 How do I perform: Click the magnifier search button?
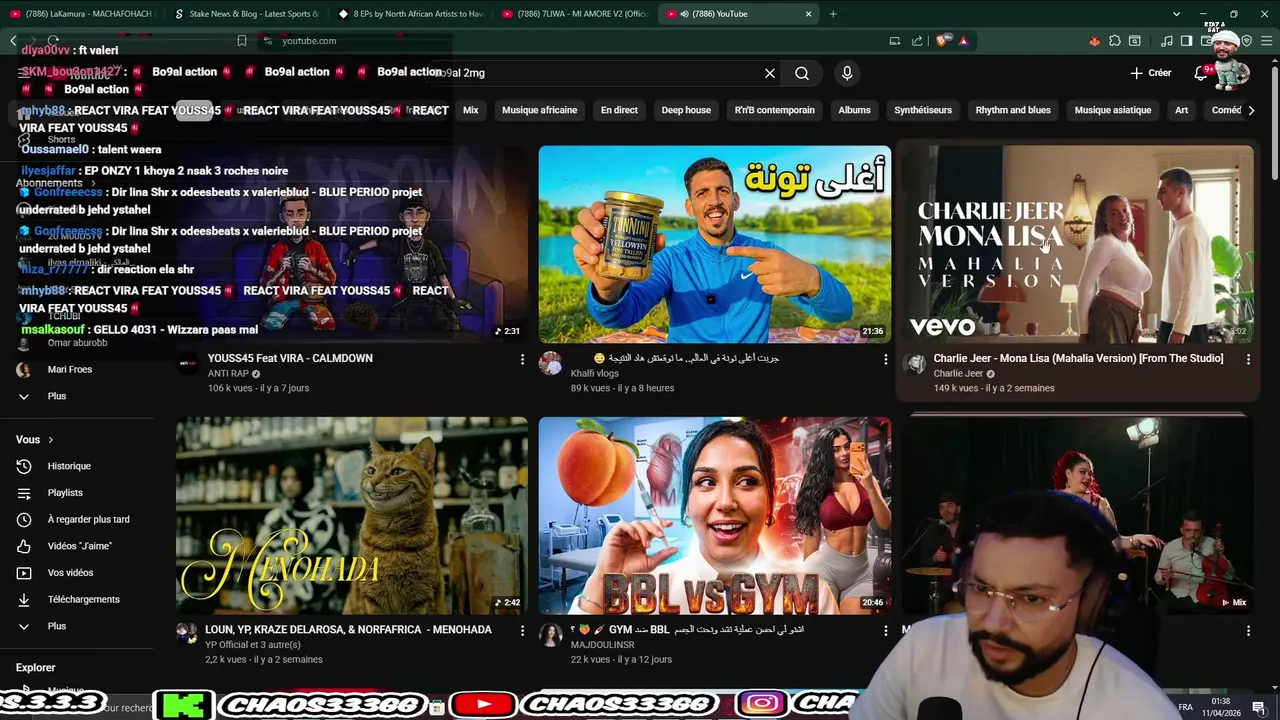click(x=802, y=73)
